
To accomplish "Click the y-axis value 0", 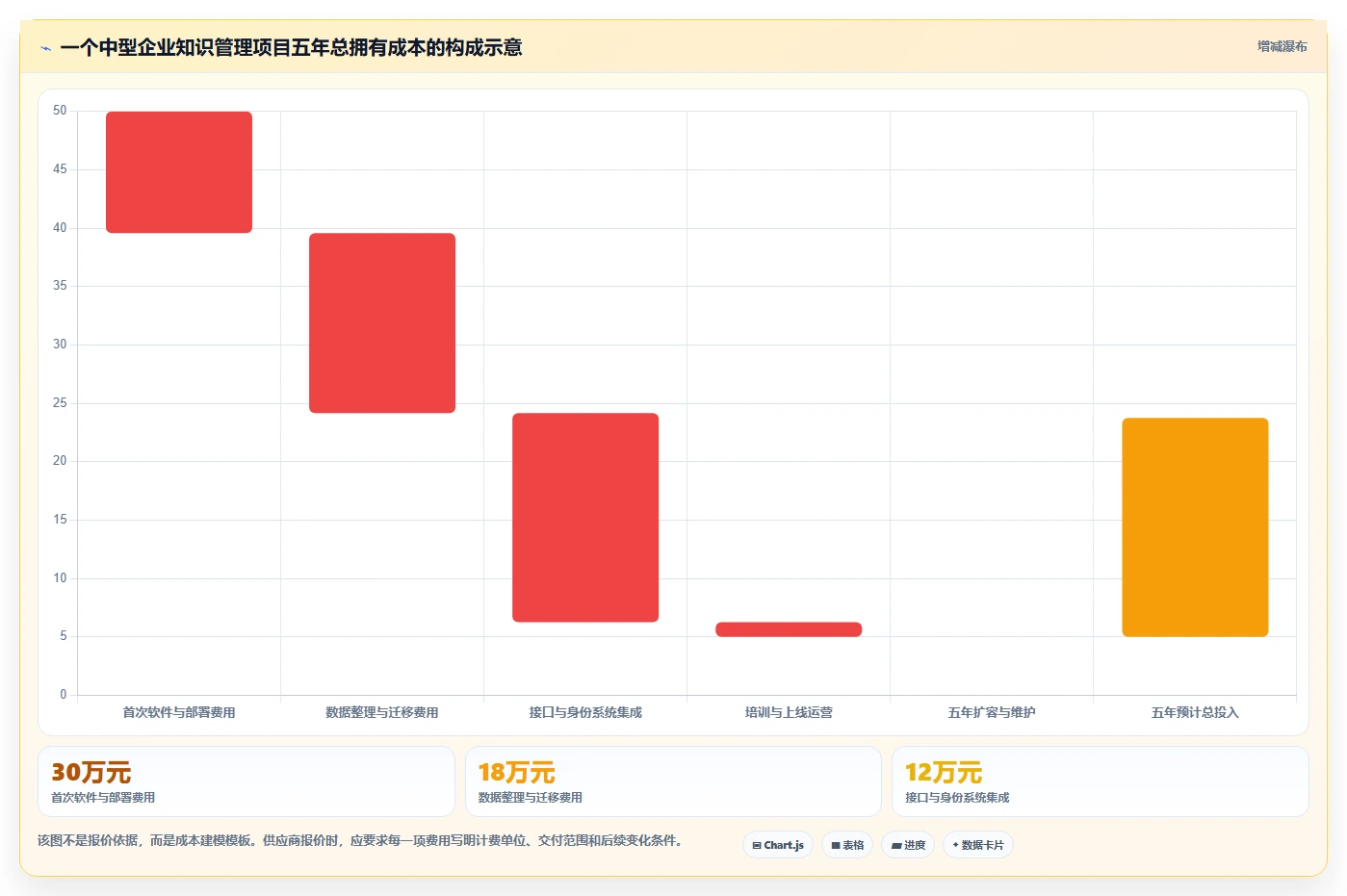I will [64, 695].
